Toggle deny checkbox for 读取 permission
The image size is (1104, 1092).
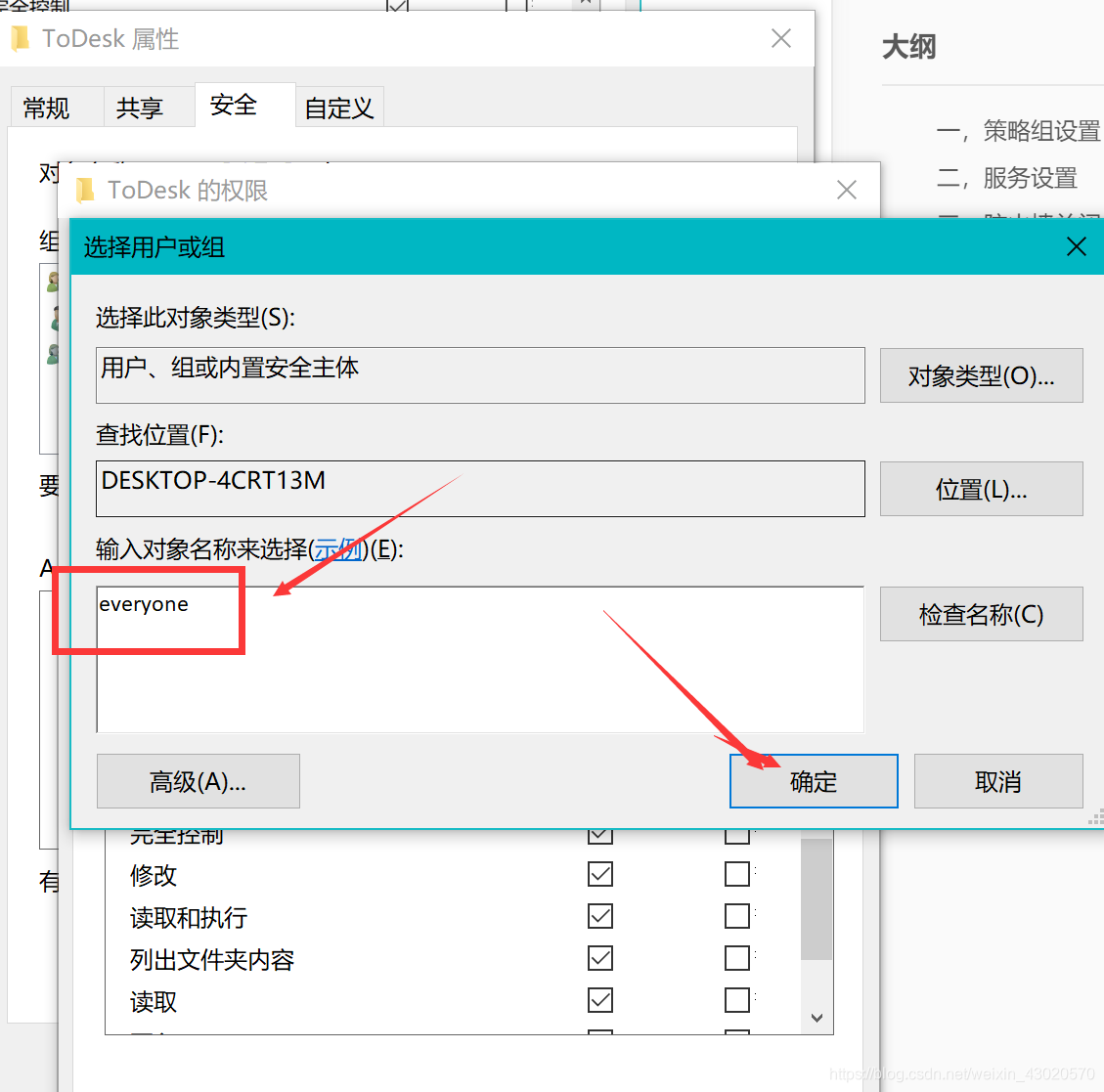pyautogui.click(x=737, y=1000)
